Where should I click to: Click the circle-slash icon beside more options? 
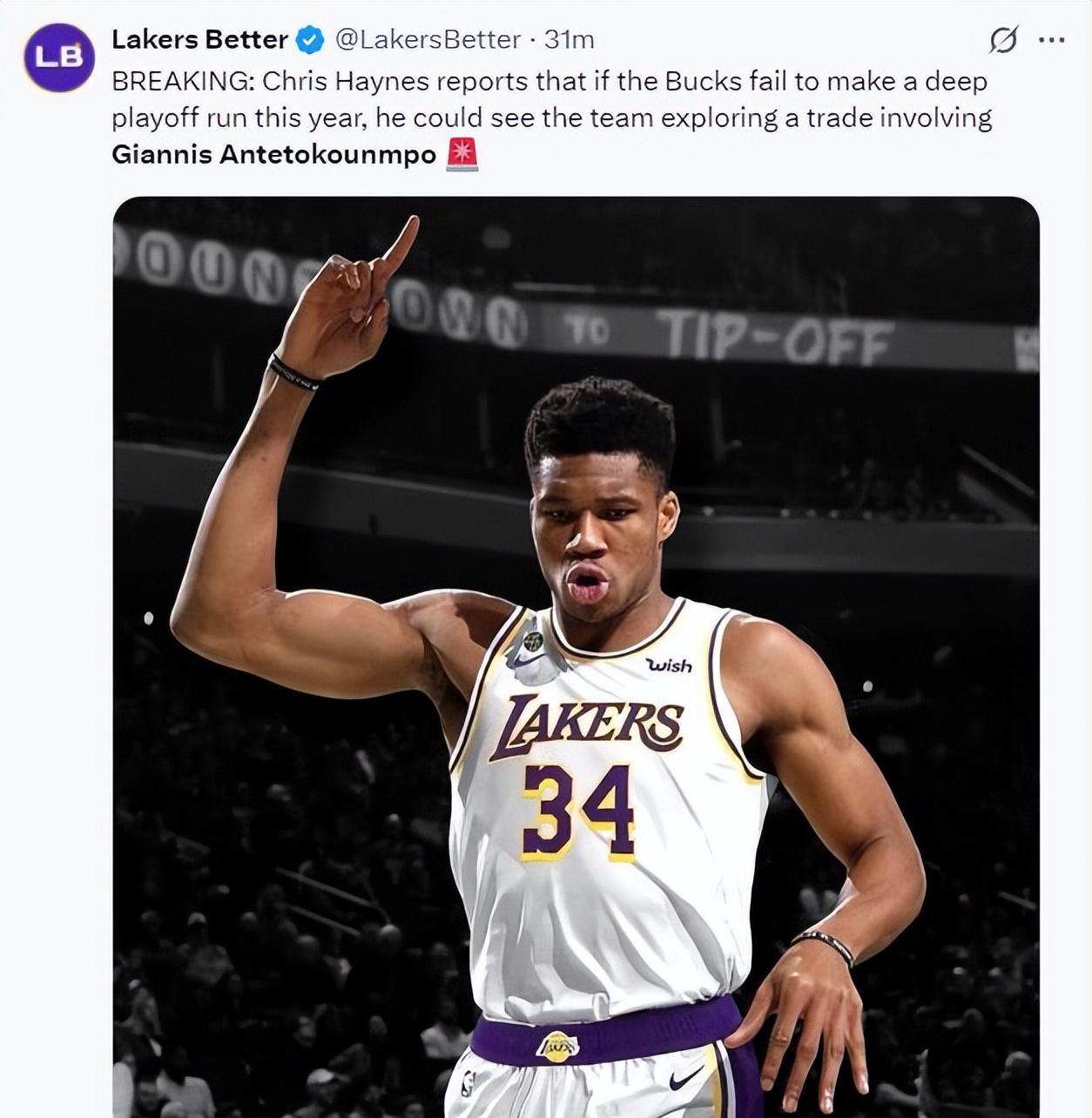[1003, 40]
